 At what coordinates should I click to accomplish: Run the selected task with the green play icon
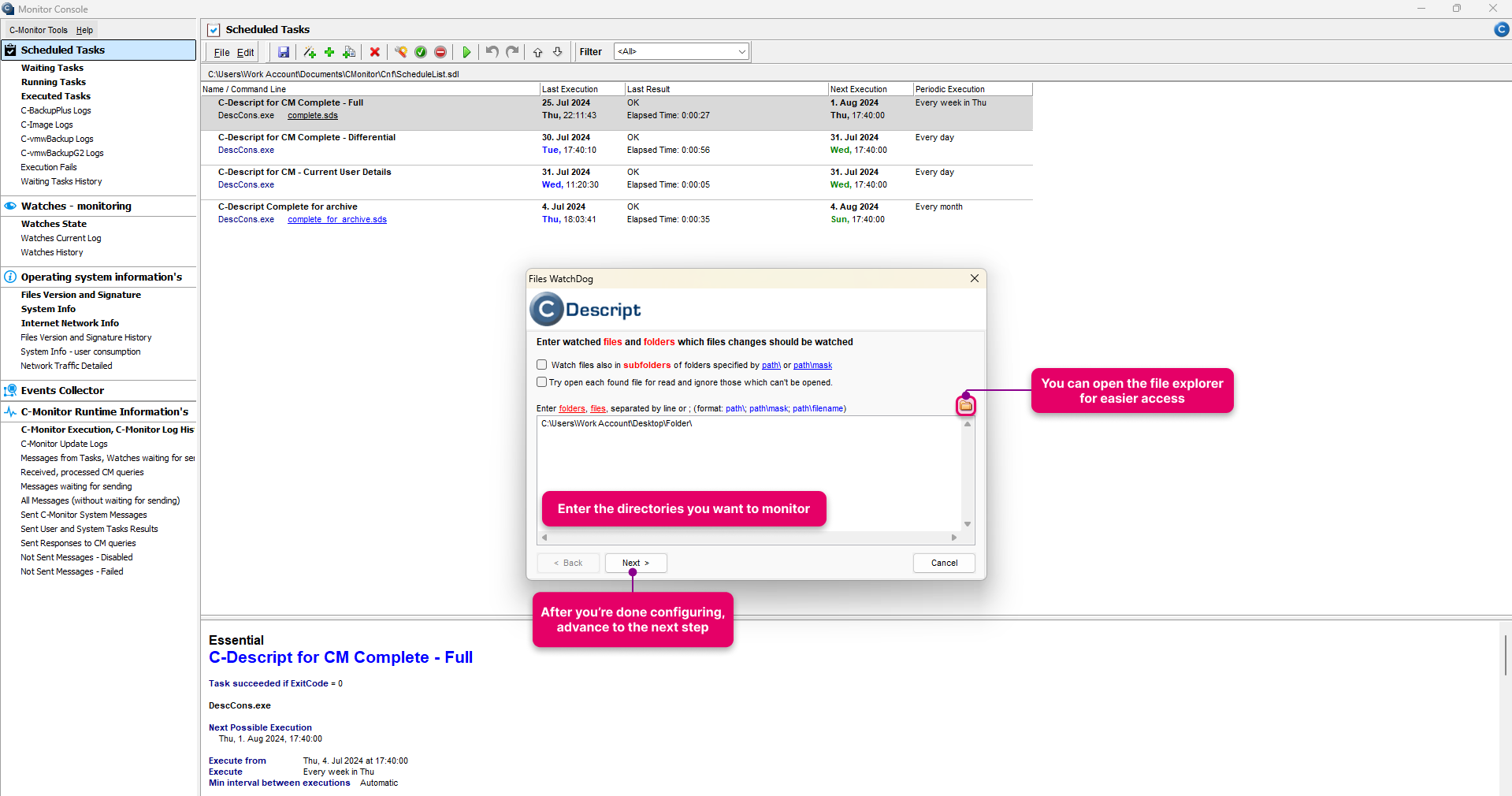tap(466, 52)
